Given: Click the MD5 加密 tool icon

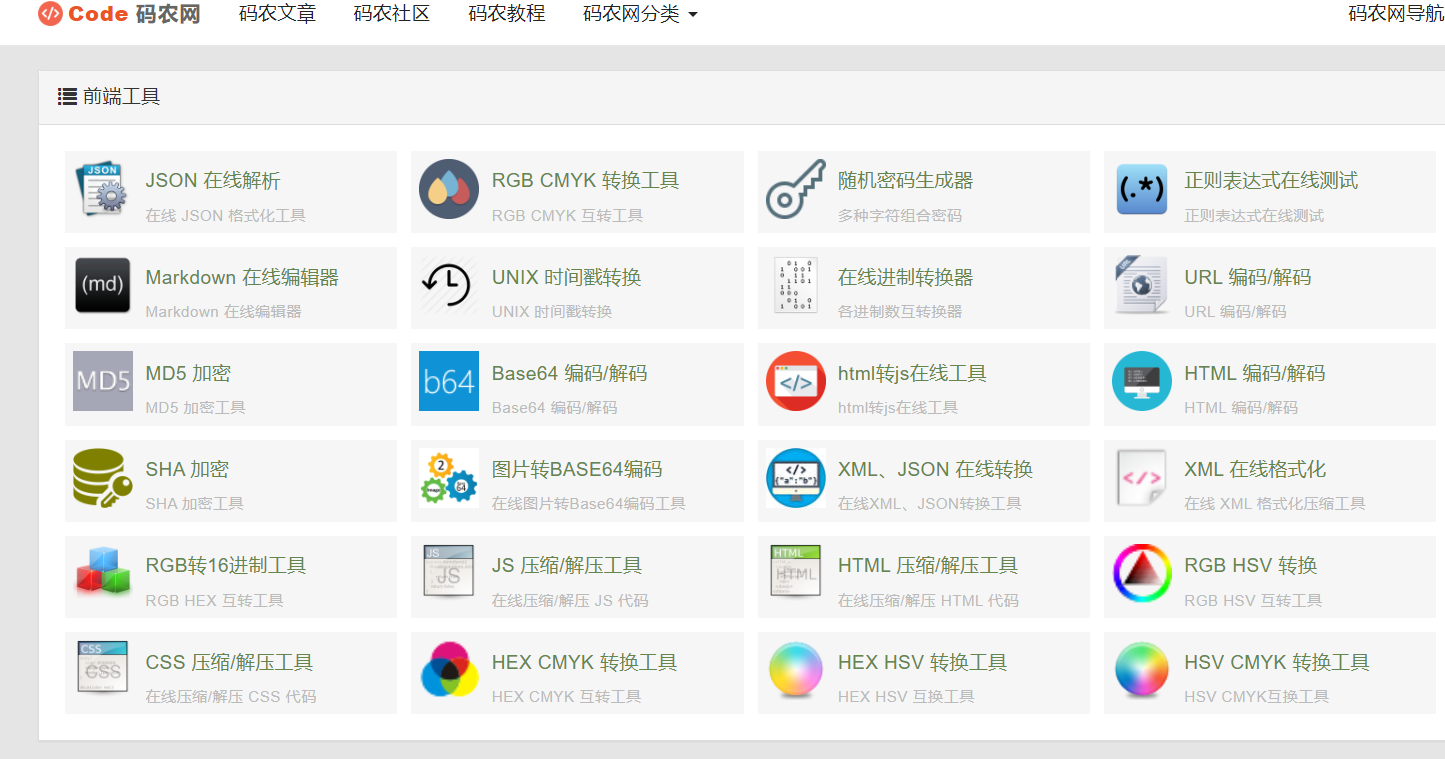Looking at the screenshot, I should click(102, 383).
